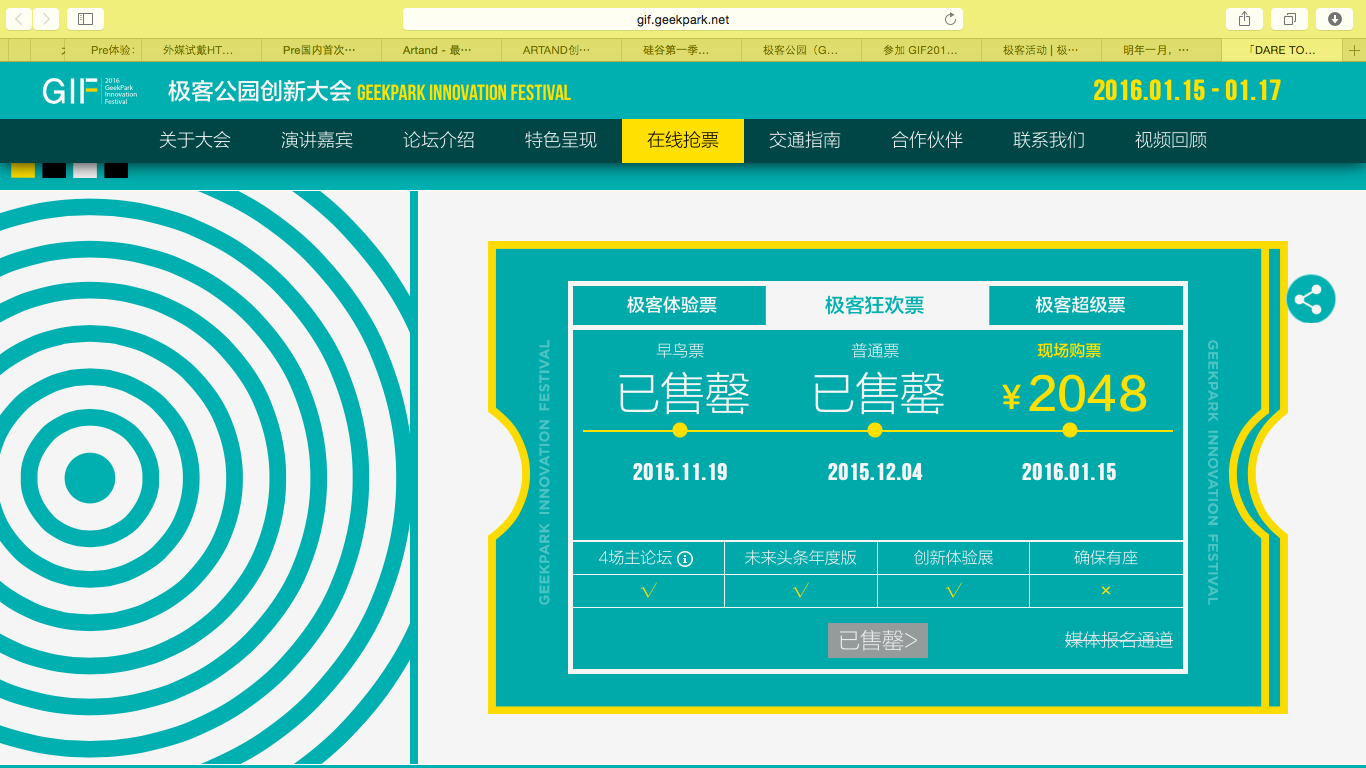Switch to the 参加 GIF201… browser tab
The image size is (1366, 768).
point(922,50)
